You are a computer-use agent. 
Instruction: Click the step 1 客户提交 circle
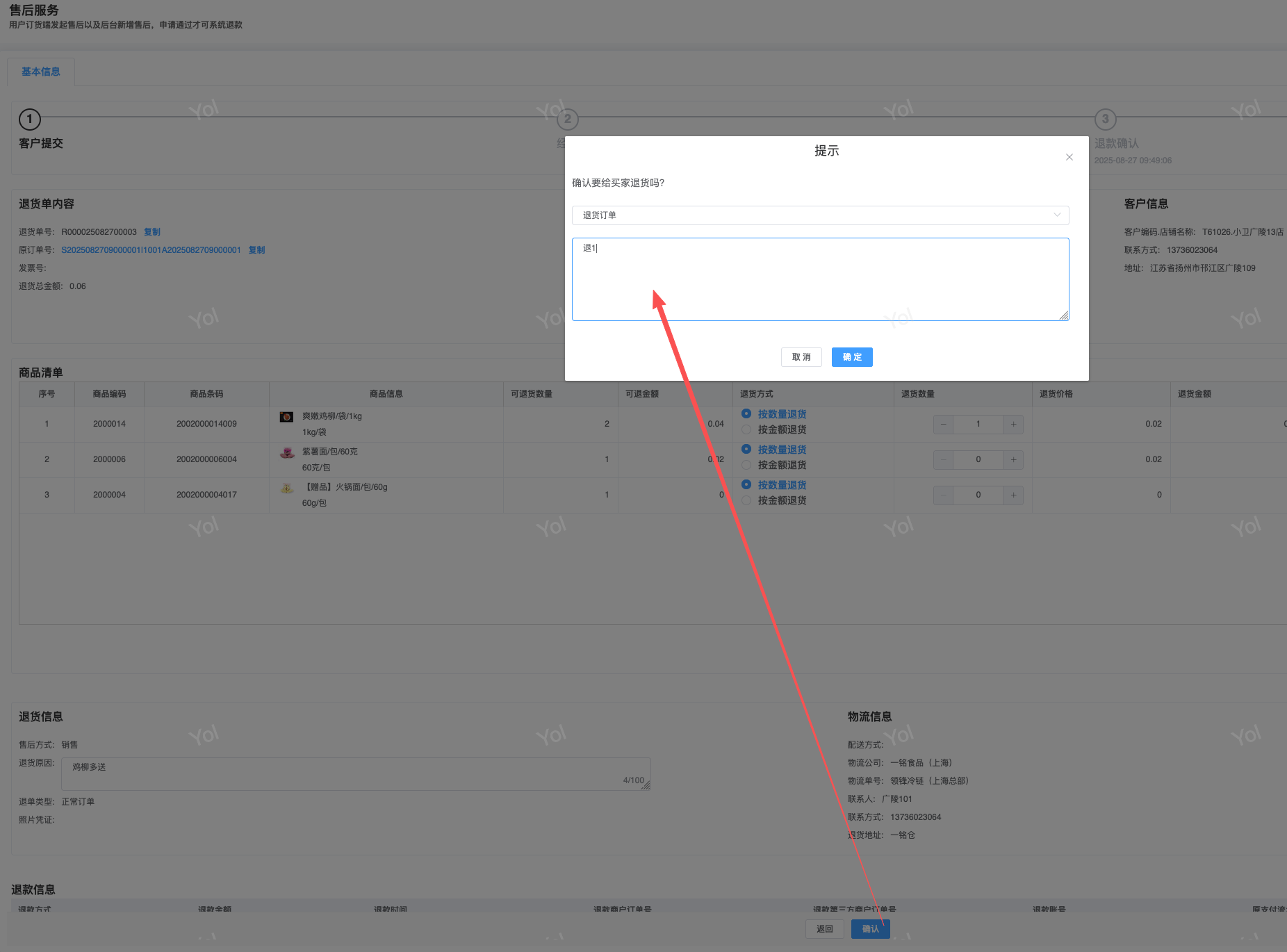coord(30,120)
